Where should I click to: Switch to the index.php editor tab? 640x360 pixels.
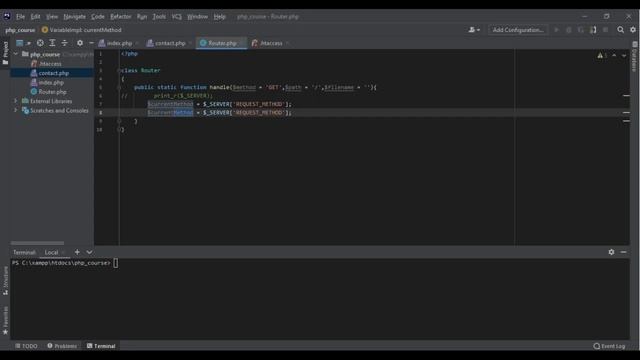coord(119,43)
